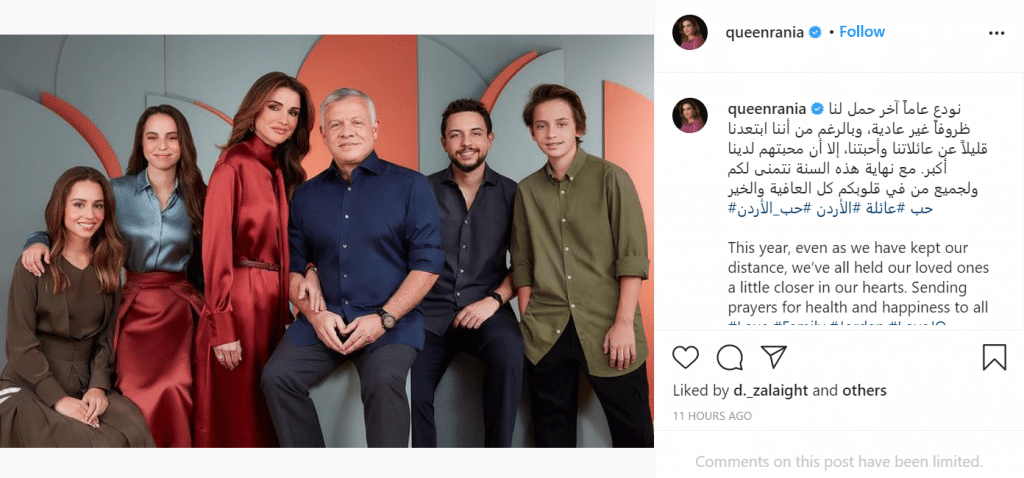The image size is (1024, 478).
Task: Open the three-dot more options menu
Action: [996, 33]
